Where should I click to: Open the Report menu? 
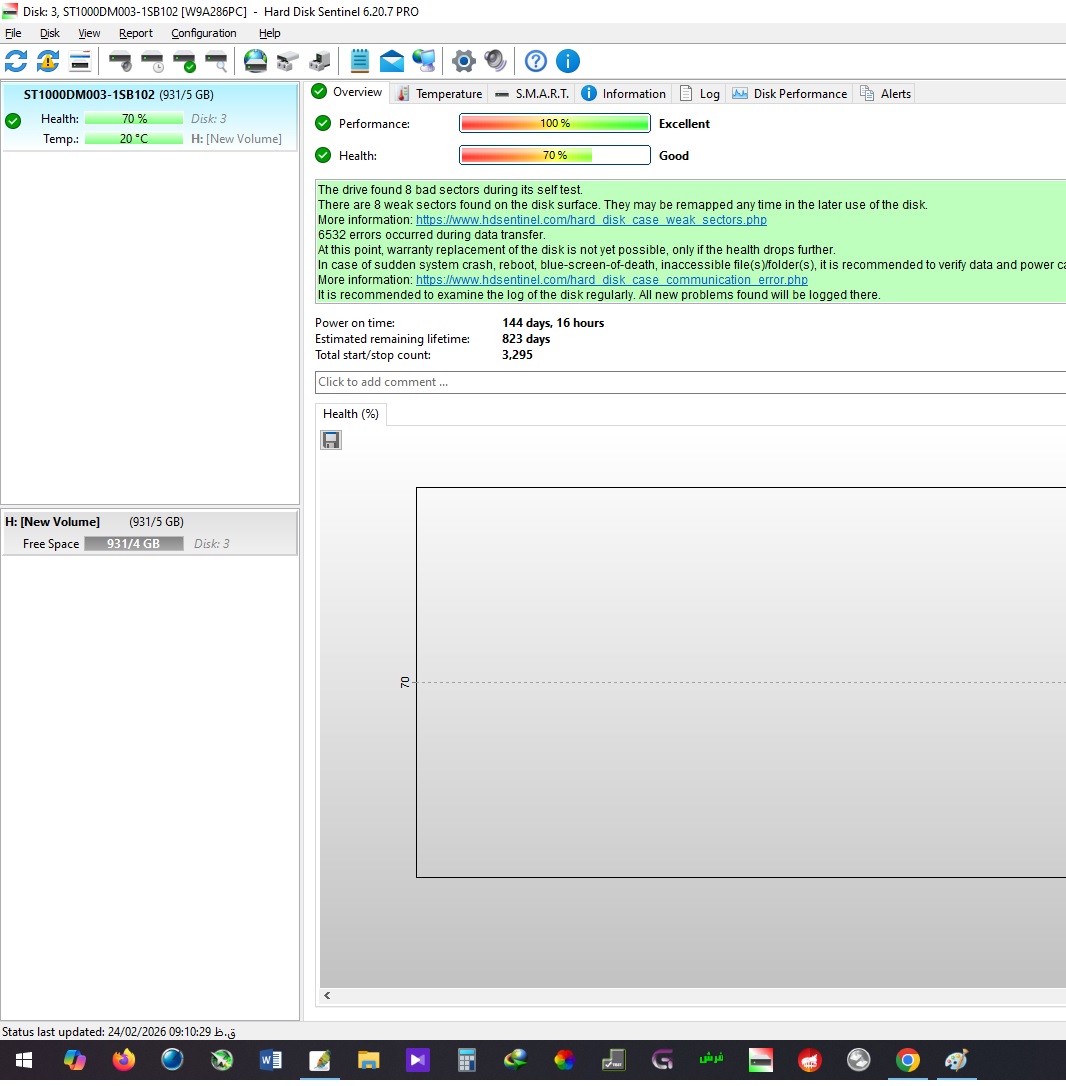pos(136,33)
